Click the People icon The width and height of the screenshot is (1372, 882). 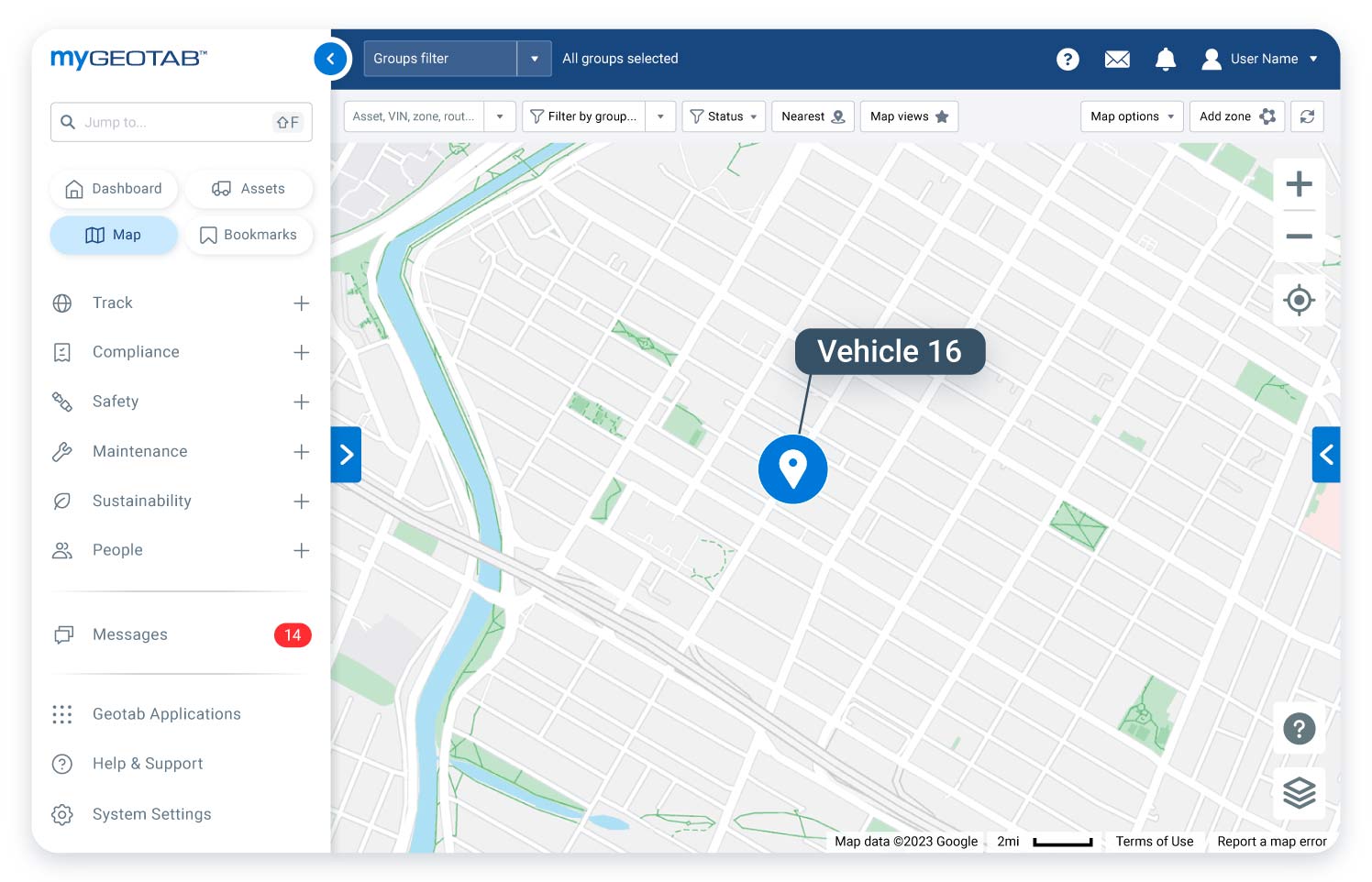point(62,550)
